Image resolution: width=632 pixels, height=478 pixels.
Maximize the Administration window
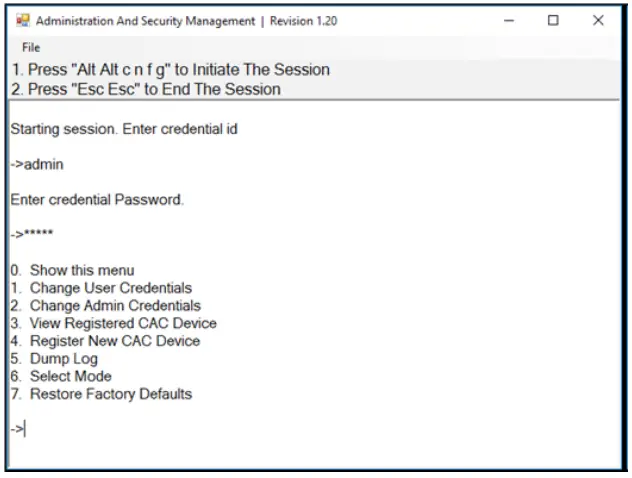point(553,21)
